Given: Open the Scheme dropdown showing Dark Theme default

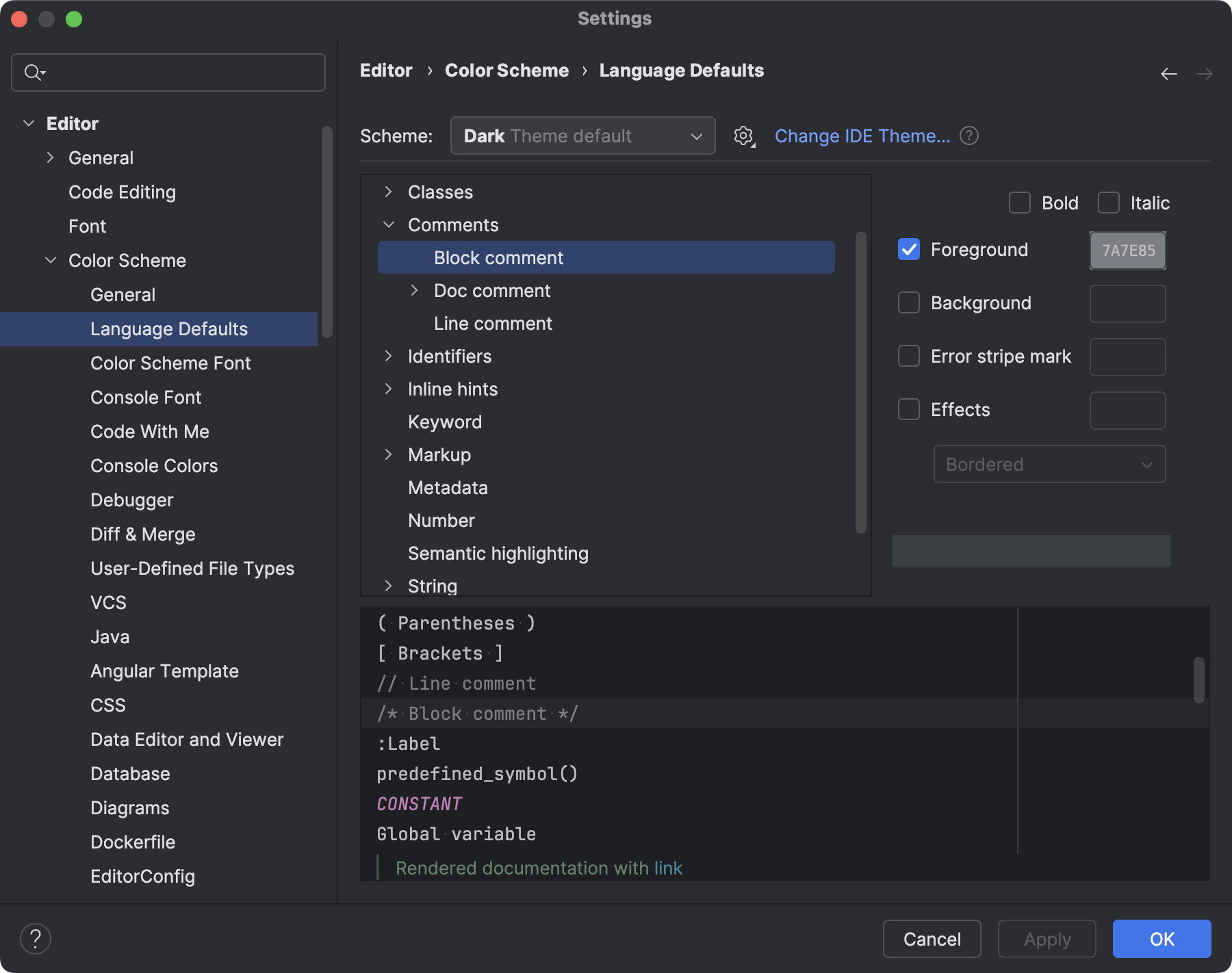Looking at the screenshot, I should tap(582, 135).
